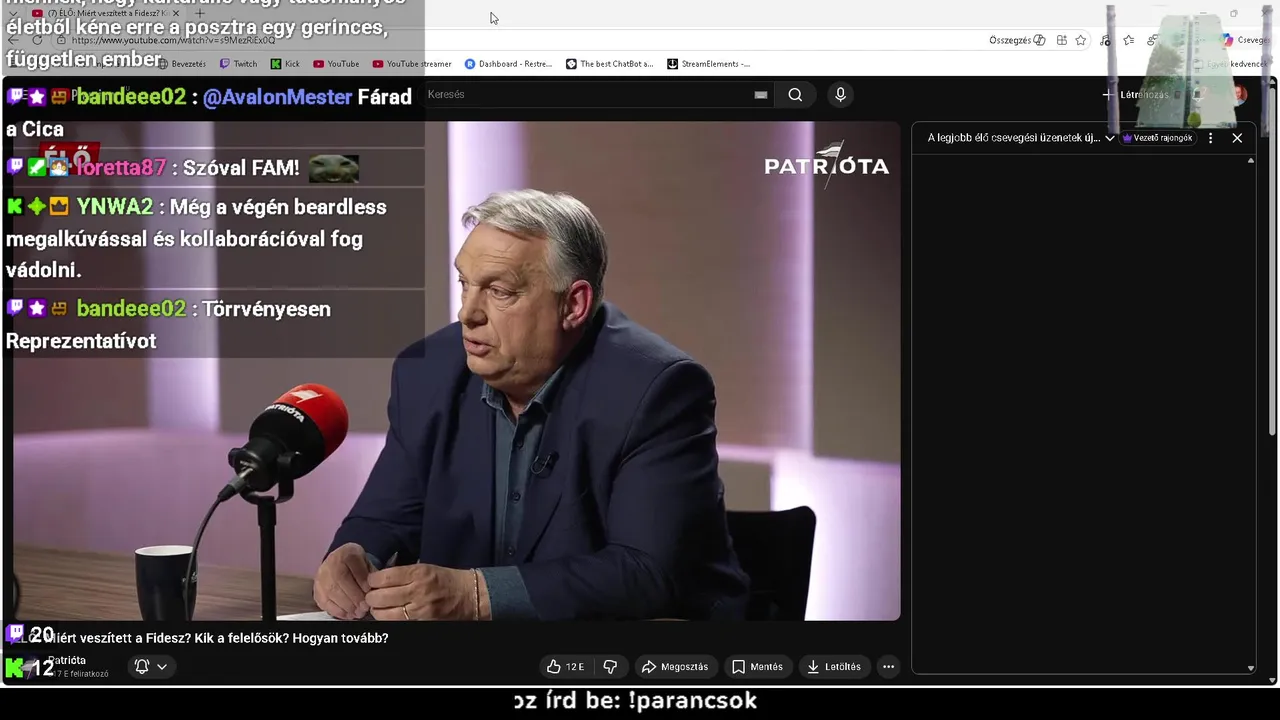Close the live chat panel

[1237, 138]
